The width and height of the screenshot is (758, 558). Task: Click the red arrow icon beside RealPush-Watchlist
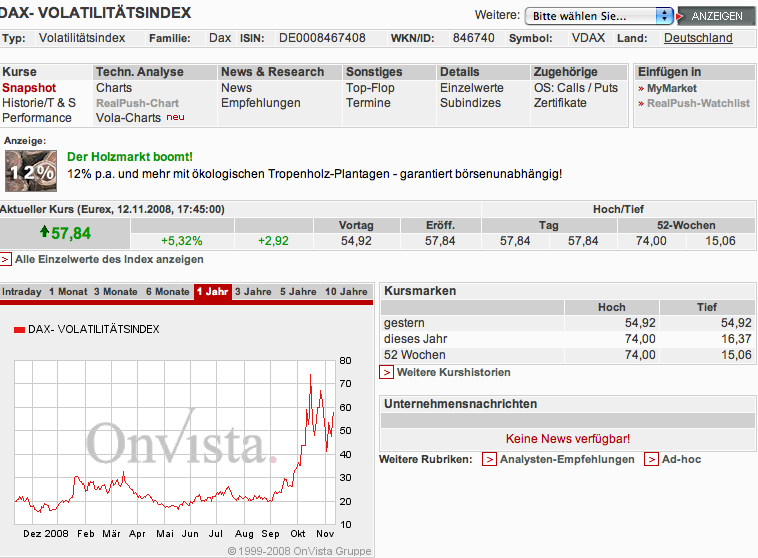click(641, 104)
